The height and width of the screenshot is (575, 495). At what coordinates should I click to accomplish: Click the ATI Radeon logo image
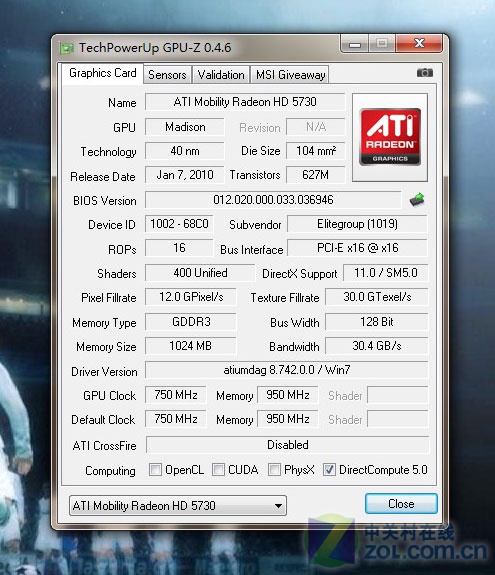pyautogui.click(x=390, y=137)
